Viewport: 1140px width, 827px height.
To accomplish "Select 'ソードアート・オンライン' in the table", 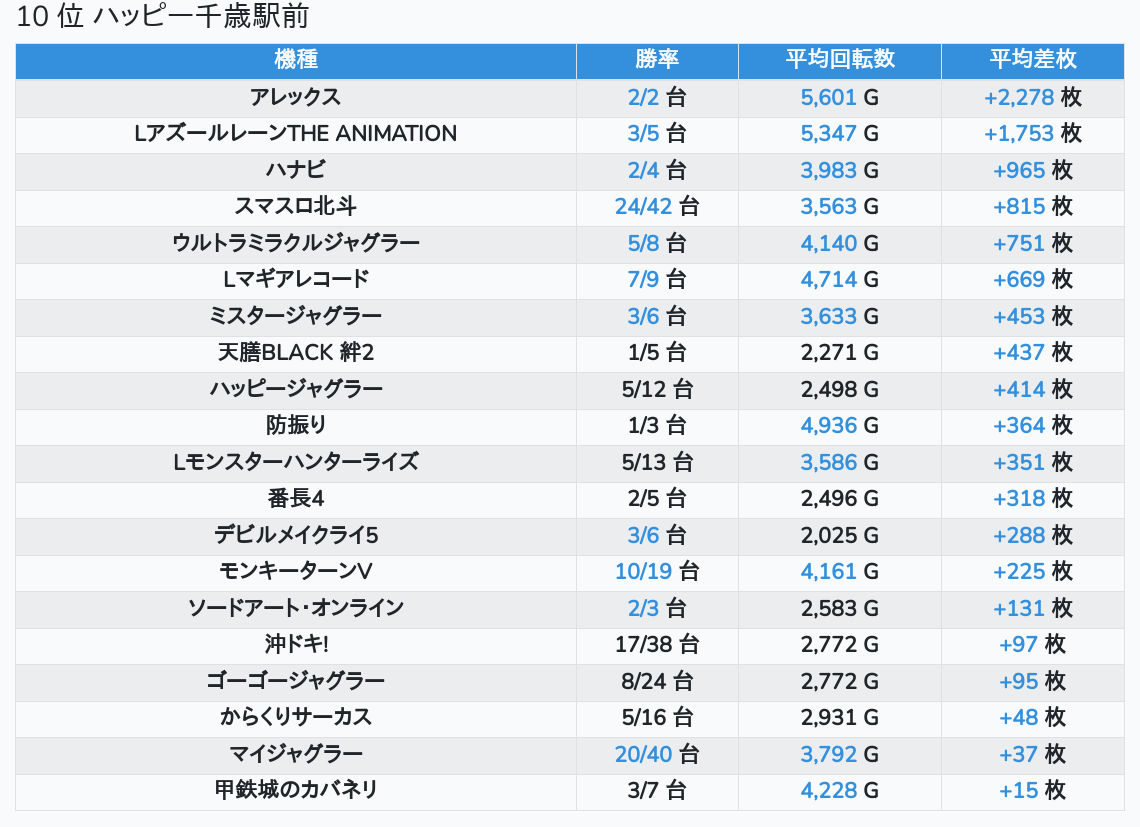I will [x=296, y=608].
